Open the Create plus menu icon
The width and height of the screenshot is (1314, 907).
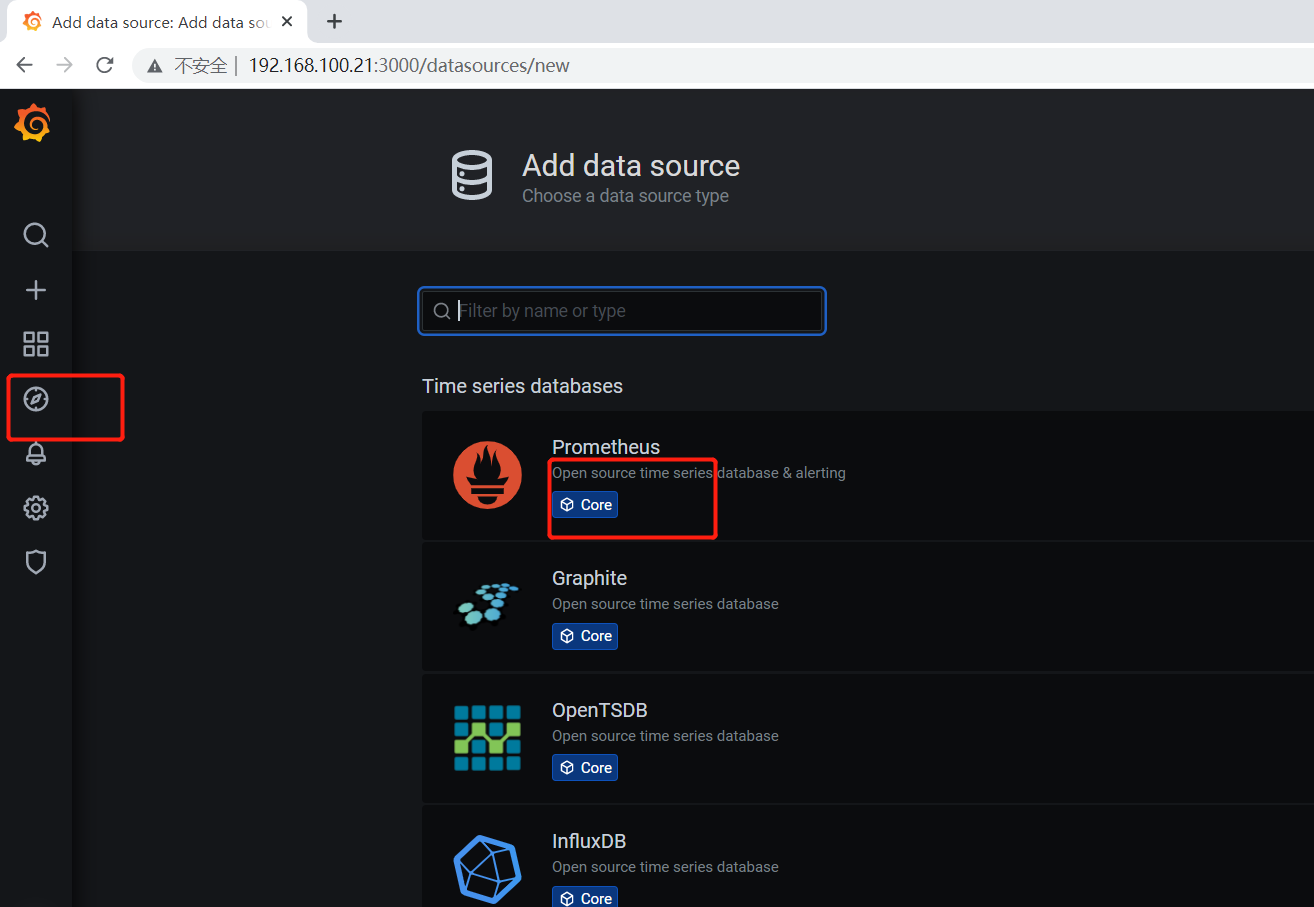[x=36, y=290]
